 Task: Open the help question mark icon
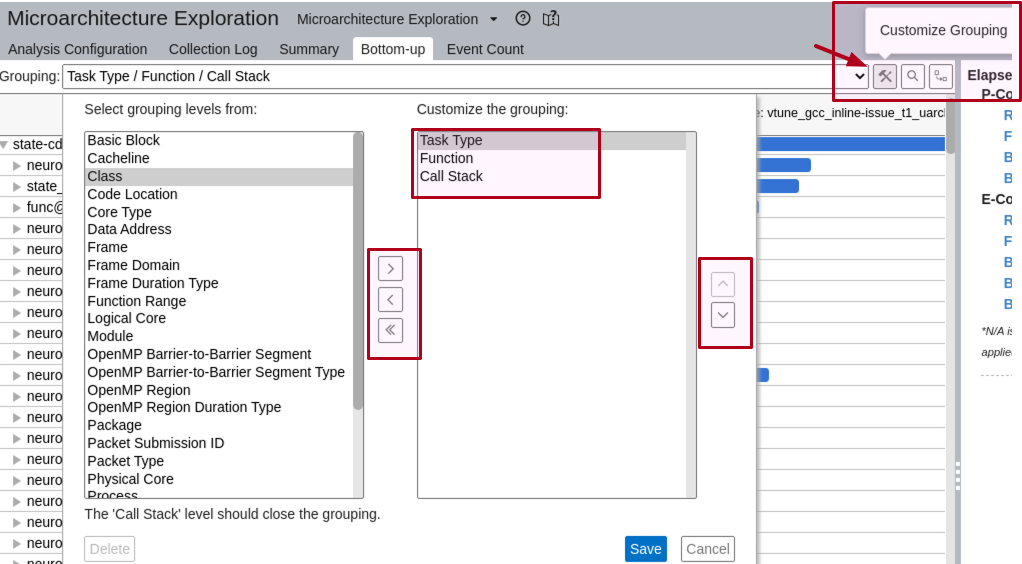(x=523, y=19)
